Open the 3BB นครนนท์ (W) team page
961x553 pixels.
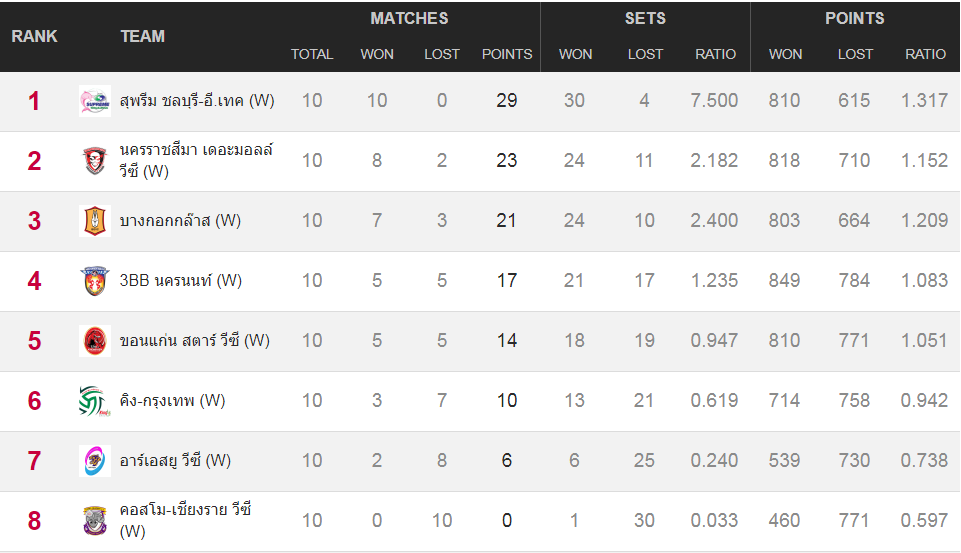[180, 281]
